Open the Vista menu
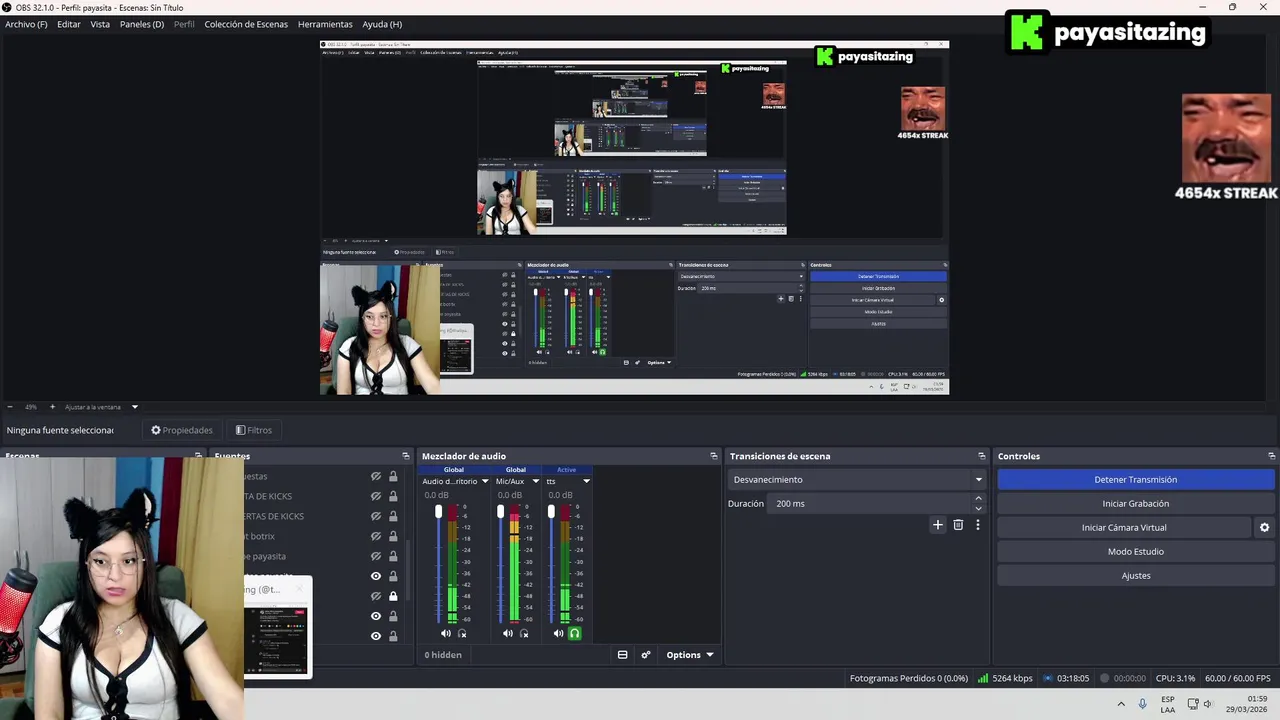1280x720 pixels. (100, 24)
